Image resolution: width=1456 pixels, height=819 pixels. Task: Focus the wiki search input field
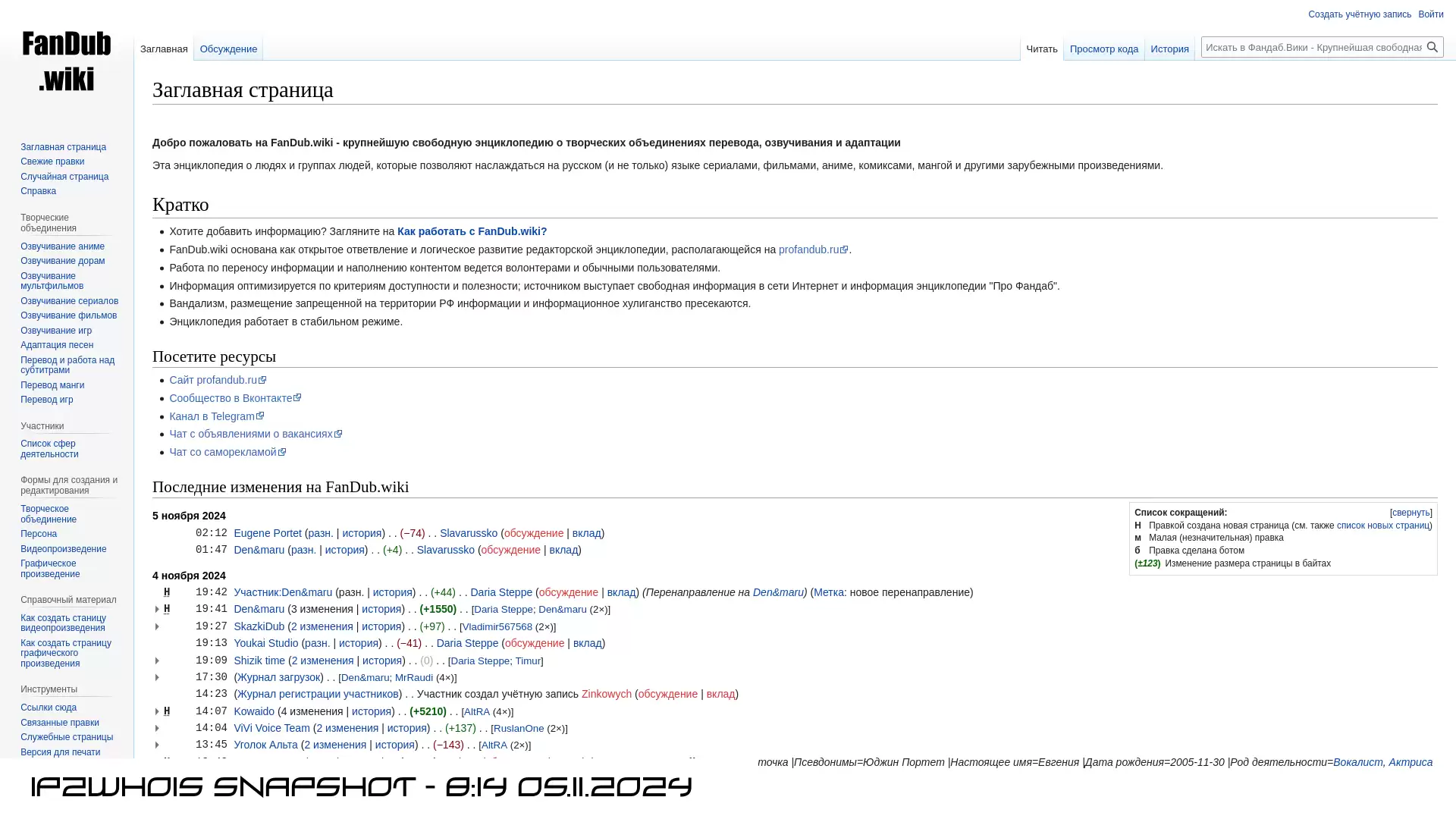[x=1313, y=47]
